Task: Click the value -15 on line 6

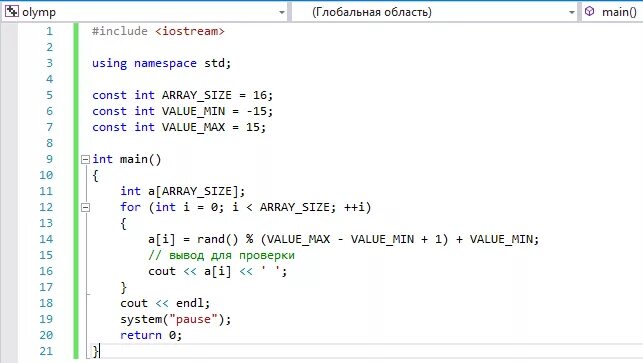Action: [x=256, y=111]
